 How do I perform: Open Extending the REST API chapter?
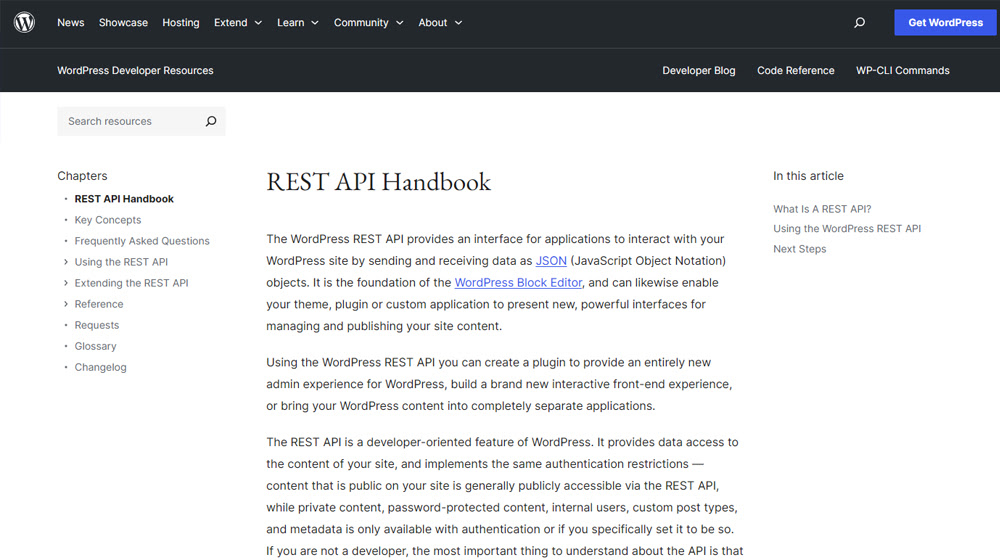pos(131,283)
